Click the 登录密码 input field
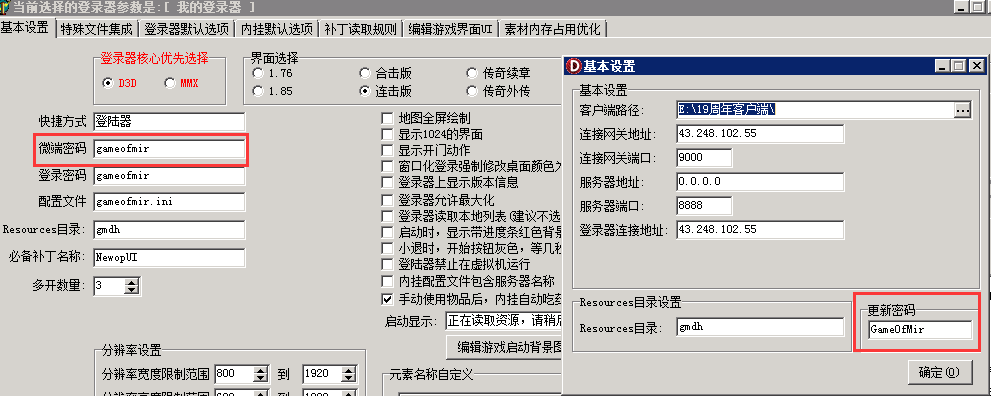This screenshot has width=991, height=396. 169,176
